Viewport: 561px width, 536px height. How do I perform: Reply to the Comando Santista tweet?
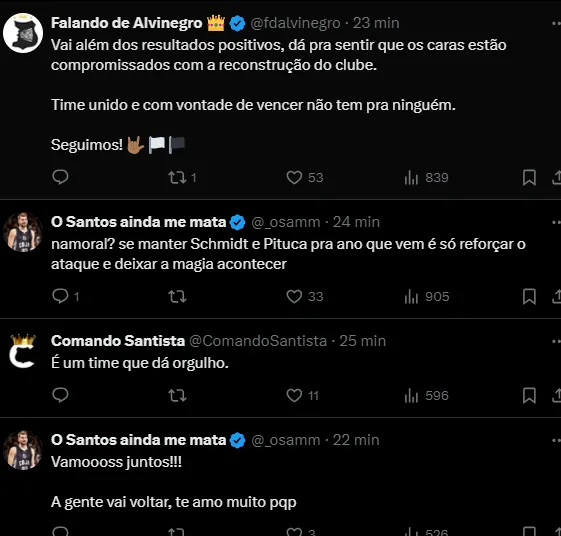[x=60, y=395]
